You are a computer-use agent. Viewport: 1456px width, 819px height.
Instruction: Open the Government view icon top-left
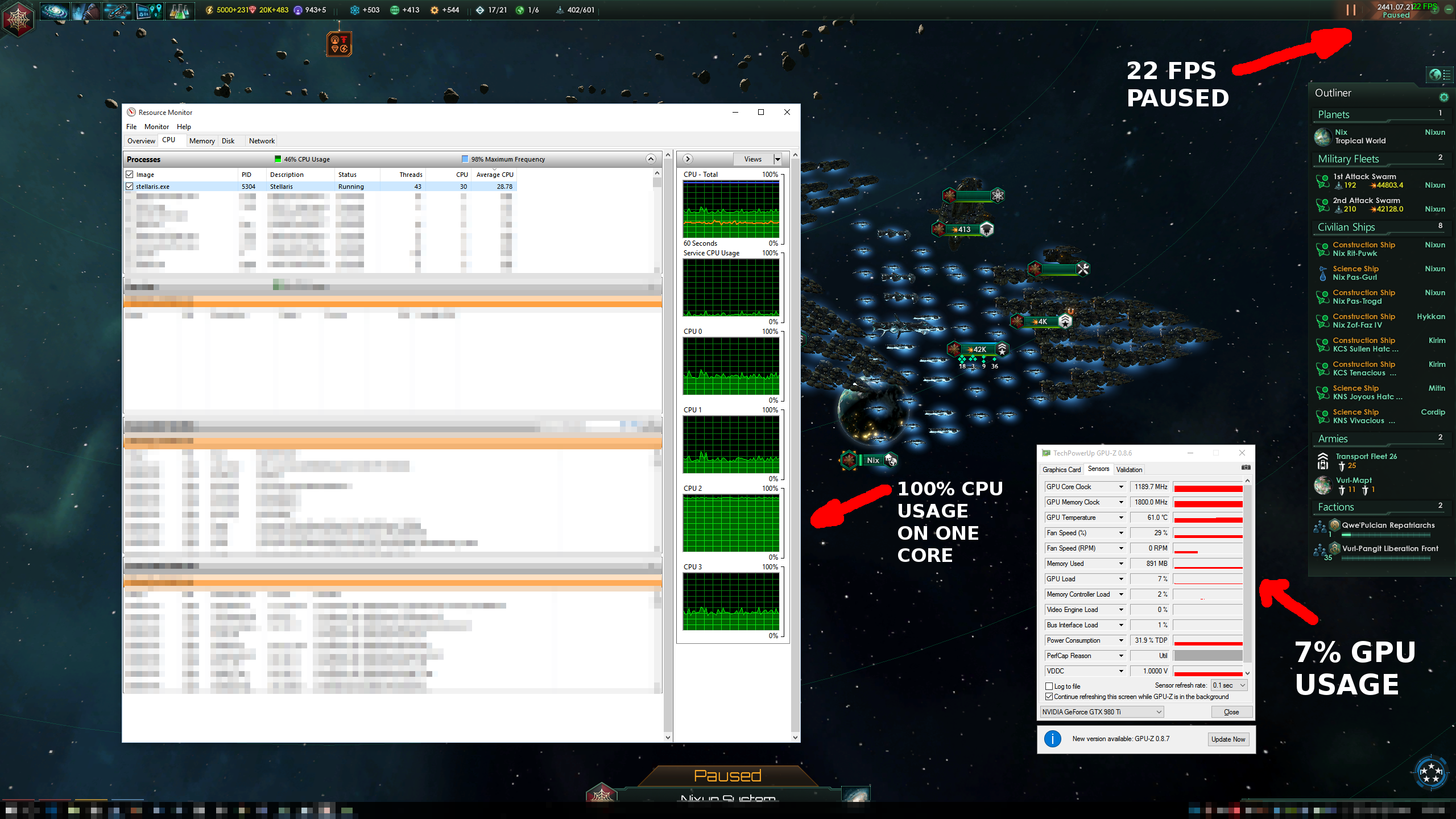pos(17,19)
